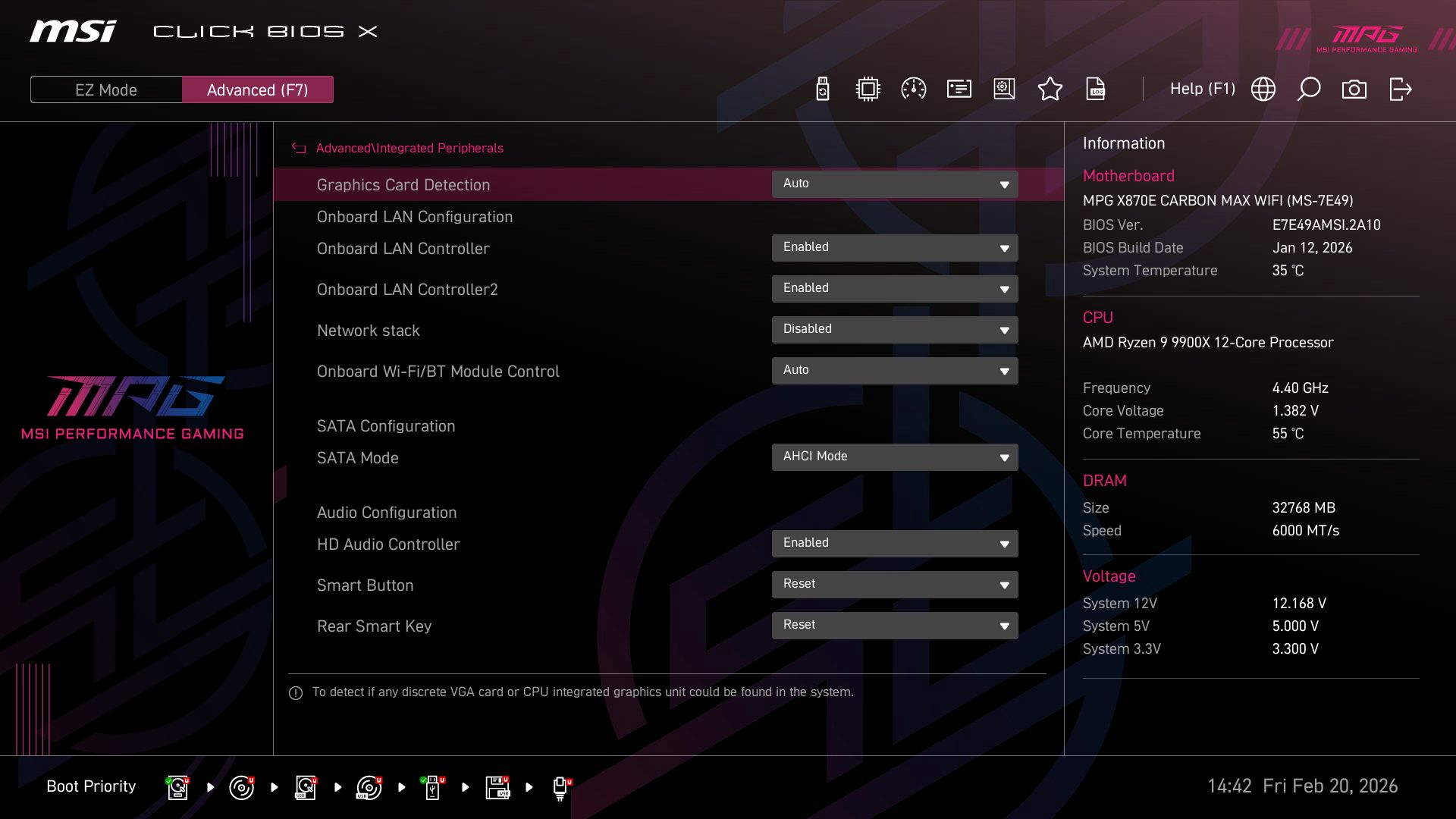The image size is (1456, 819).
Task: Exit BIOS via the exit arrow icon
Action: click(1400, 89)
